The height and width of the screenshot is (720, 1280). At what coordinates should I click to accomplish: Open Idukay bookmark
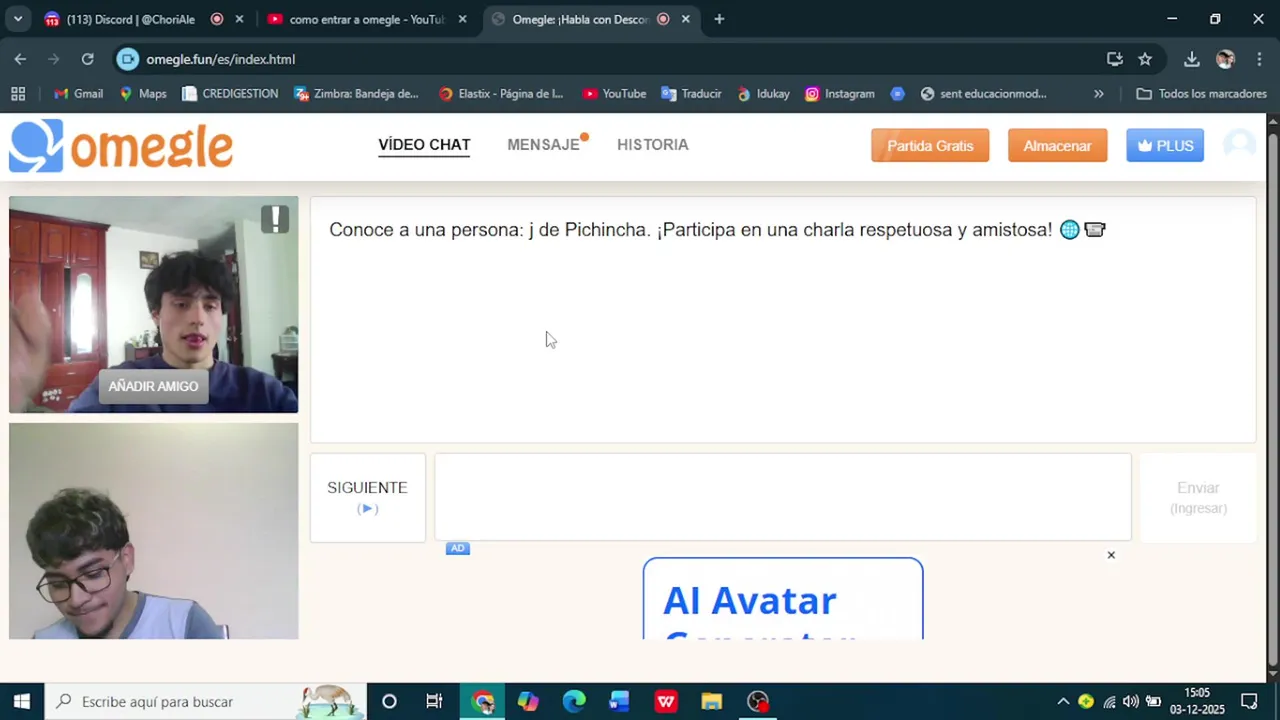tap(763, 94)
